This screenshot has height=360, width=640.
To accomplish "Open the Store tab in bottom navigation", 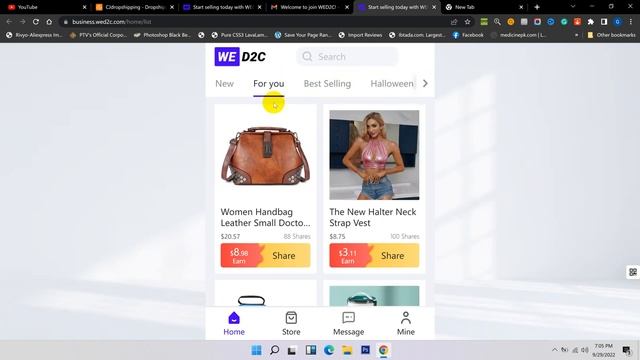I will [x=291, y=324].
